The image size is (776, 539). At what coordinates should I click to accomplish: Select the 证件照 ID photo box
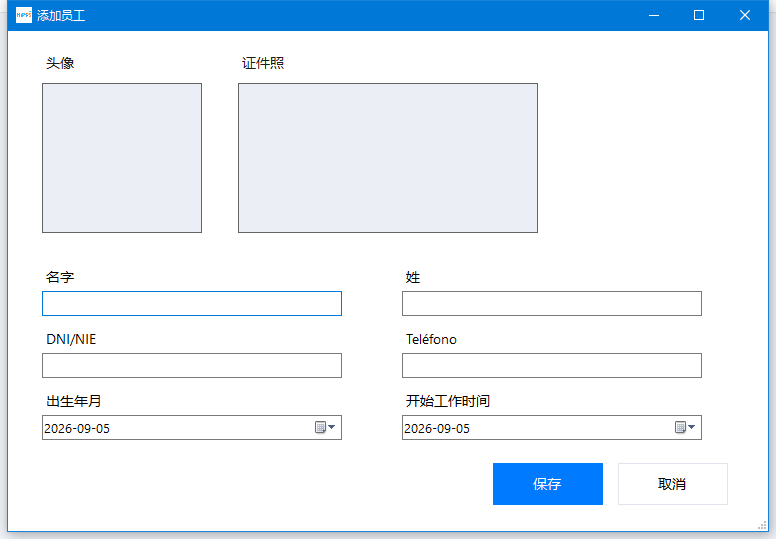(x=388, y=158)
